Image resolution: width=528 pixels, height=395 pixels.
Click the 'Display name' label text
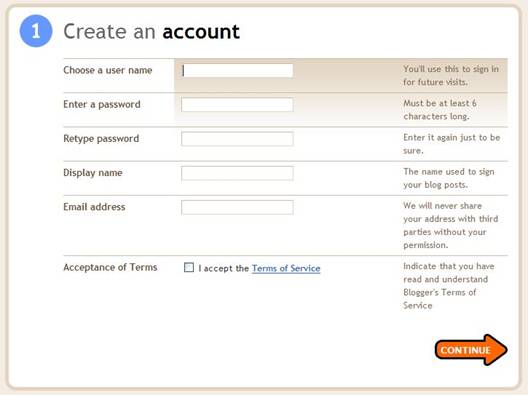[x=93, y=173]
